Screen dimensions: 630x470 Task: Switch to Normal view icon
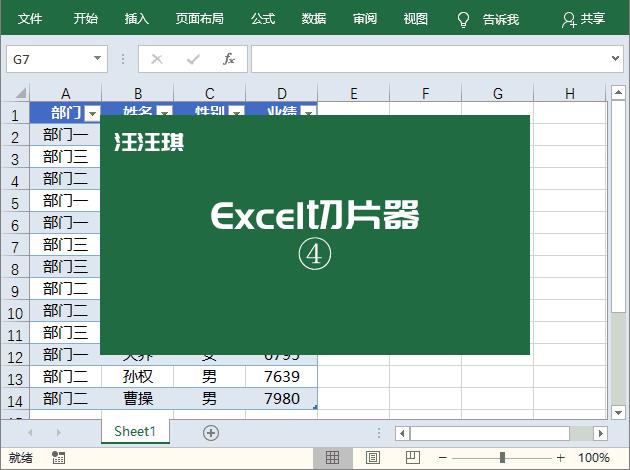click(x=332, y=458)
